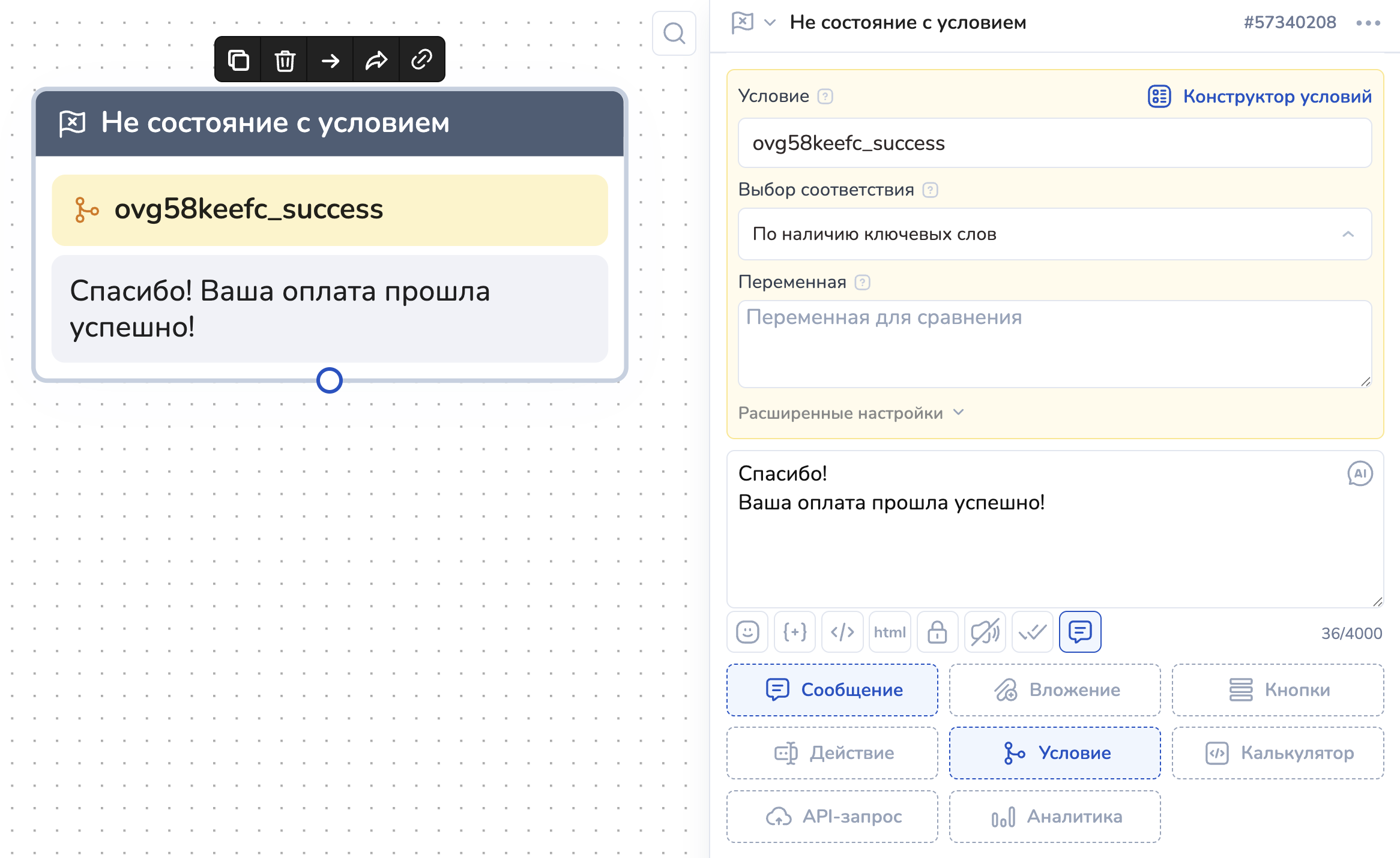The height and width of the screenshot is (858, 1400).
Task: Click the AI assistant icon in message box
Action: pos(1359,473)
